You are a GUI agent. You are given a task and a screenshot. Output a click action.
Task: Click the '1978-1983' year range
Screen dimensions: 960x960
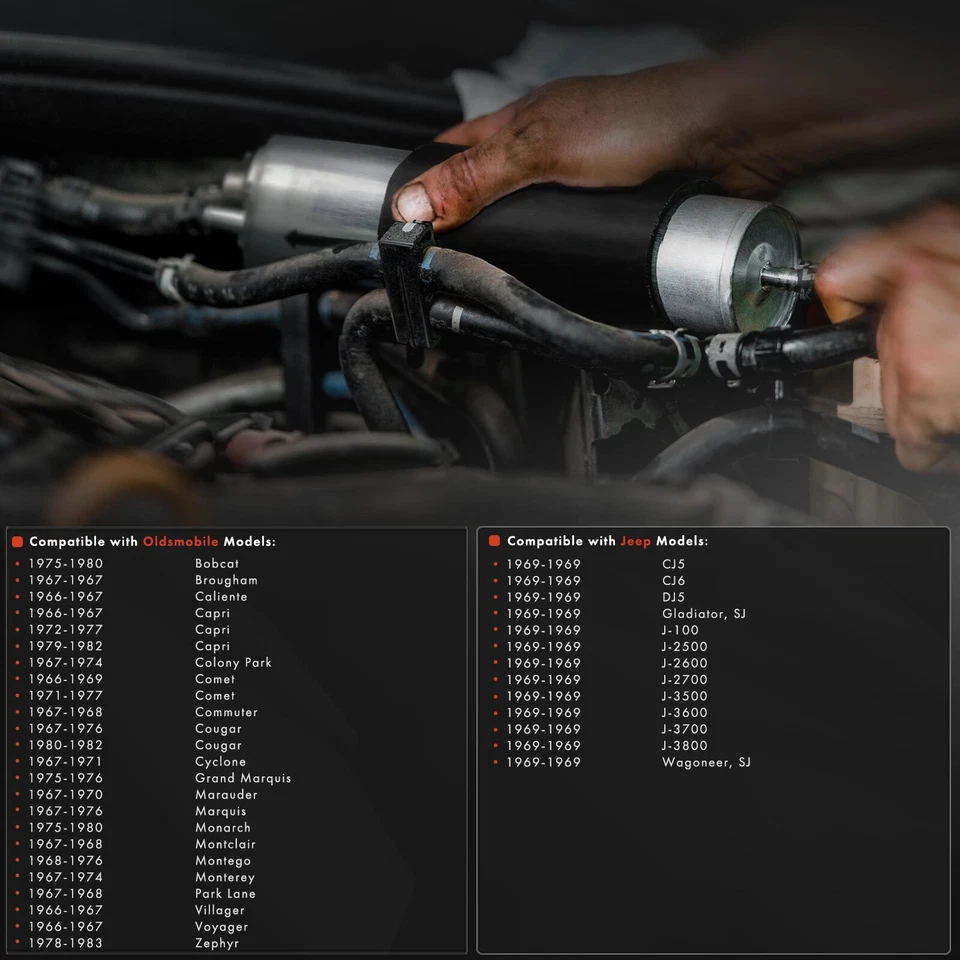pos(66,943)
